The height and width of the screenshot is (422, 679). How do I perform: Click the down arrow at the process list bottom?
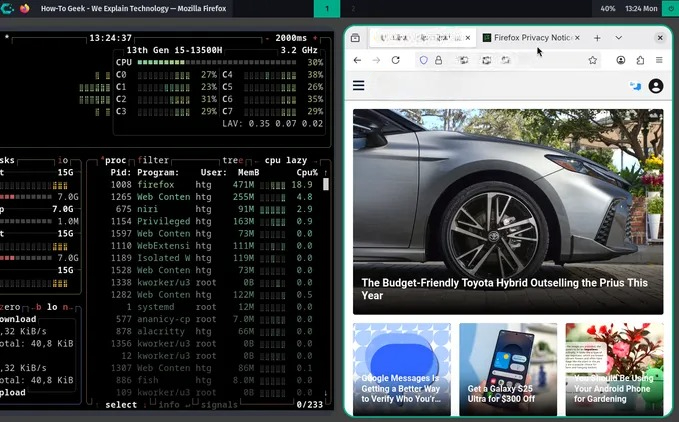[326, 393]
